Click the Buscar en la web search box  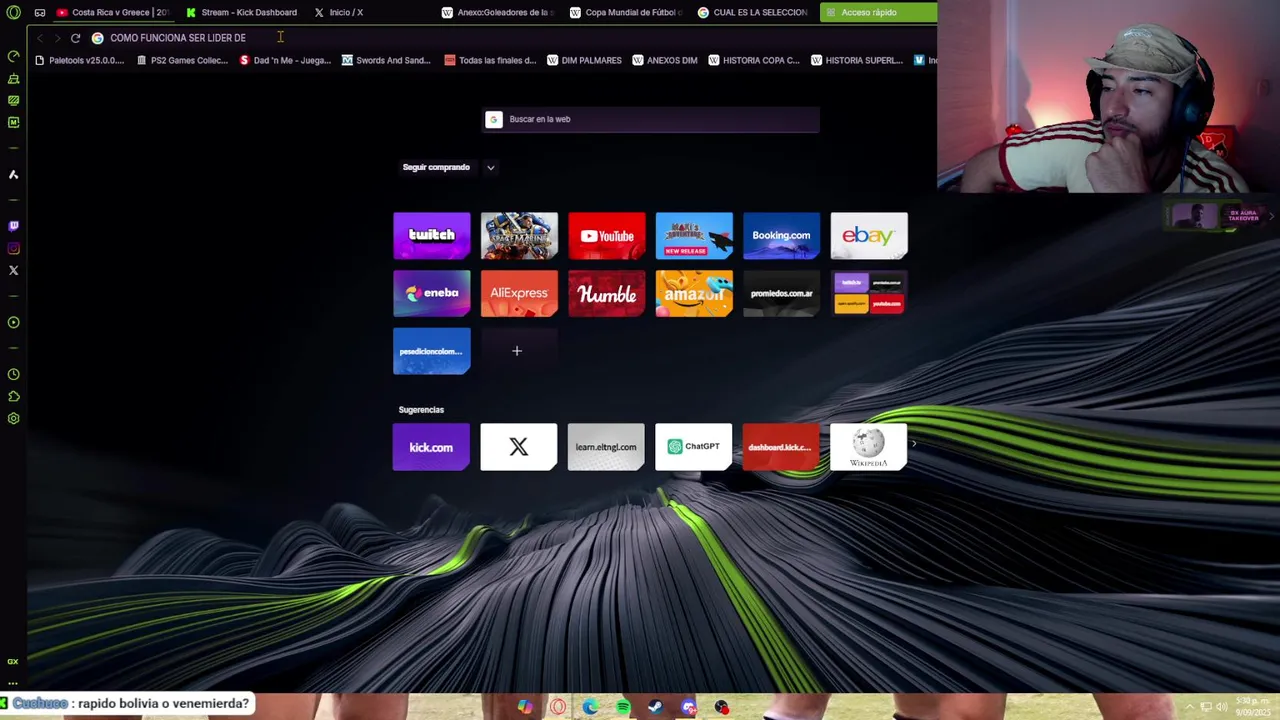651,119
